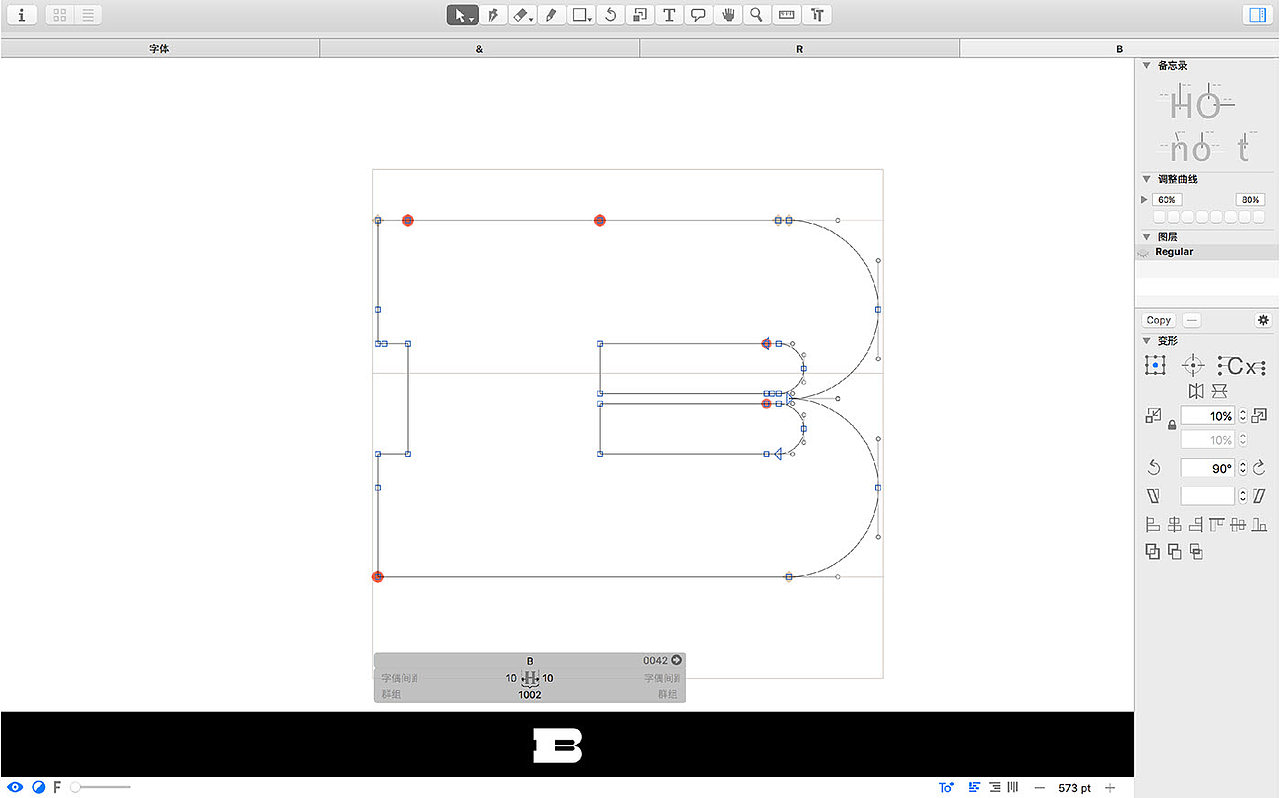
Task: Remove layer with the minus button
Action: (x=1191, y=320)
